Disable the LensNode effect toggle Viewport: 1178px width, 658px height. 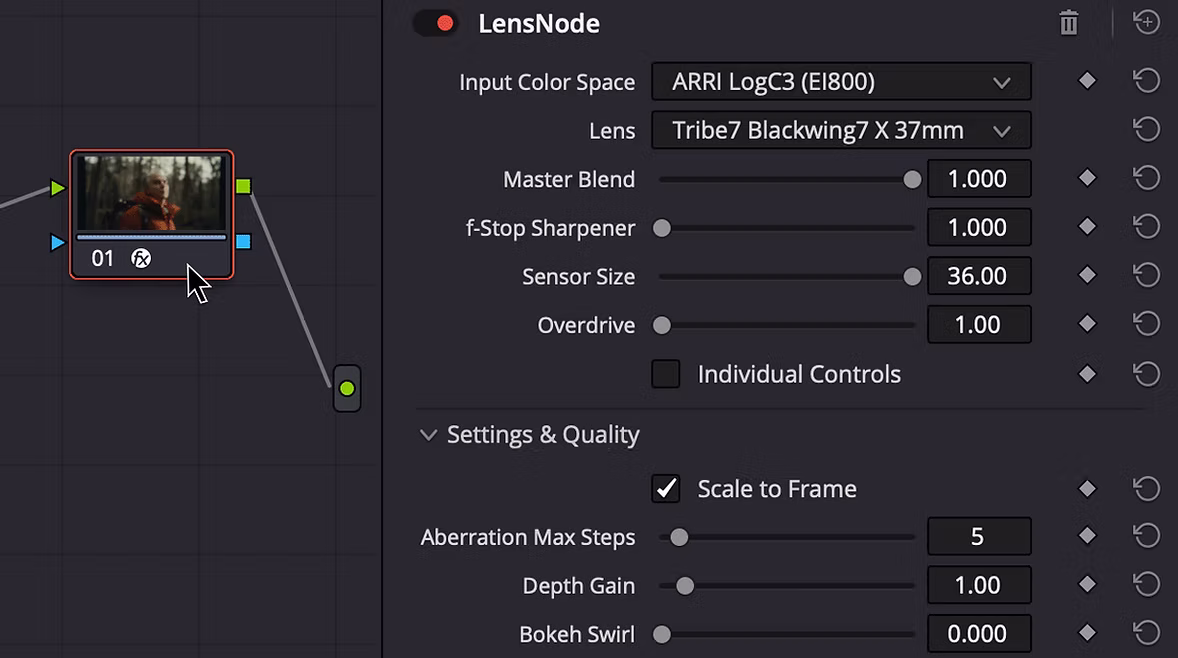pos(437,23)
